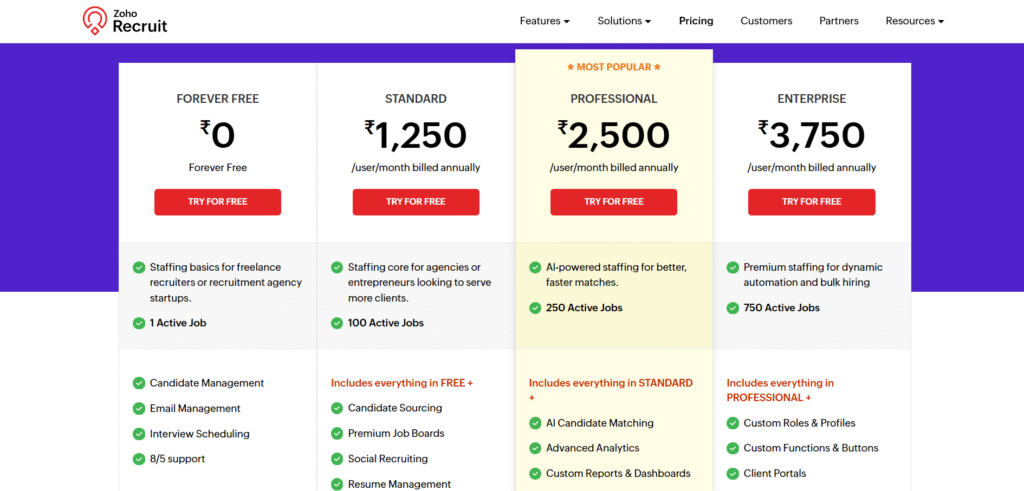Click the green check beside 100 Active Jobs

pyautogui.click(x=337, y=323)
